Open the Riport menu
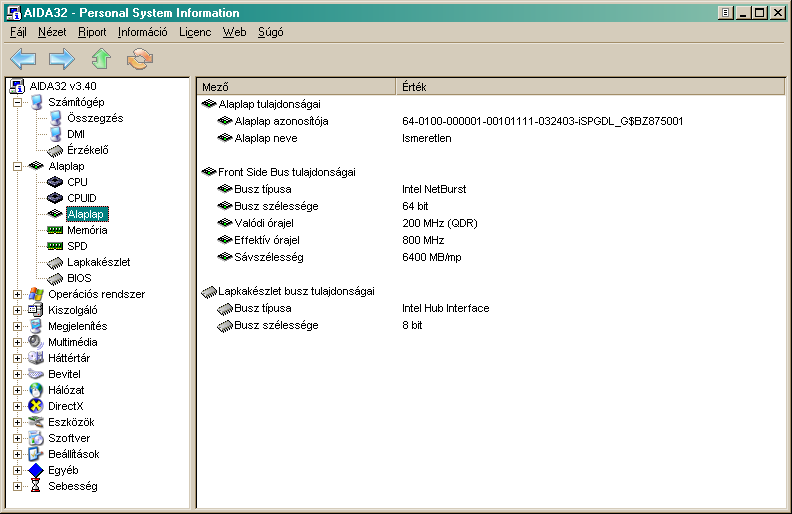Viewport: 792px width, 514px height. pos(92,32)
